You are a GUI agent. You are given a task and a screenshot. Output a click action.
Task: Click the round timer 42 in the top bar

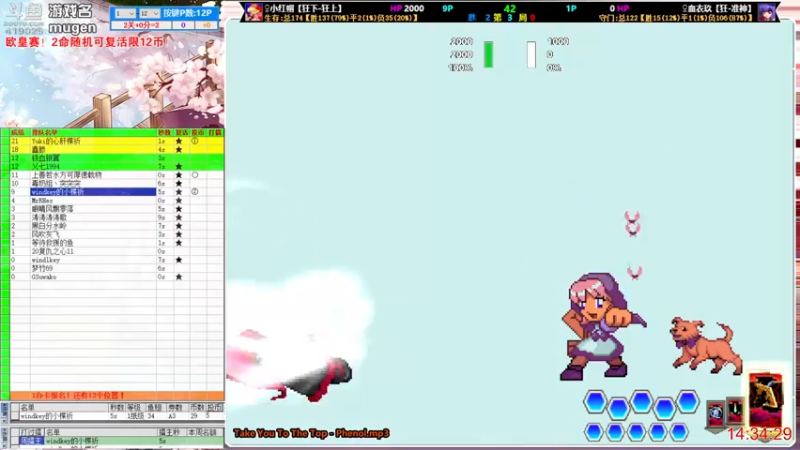click(x=509, y=8)
